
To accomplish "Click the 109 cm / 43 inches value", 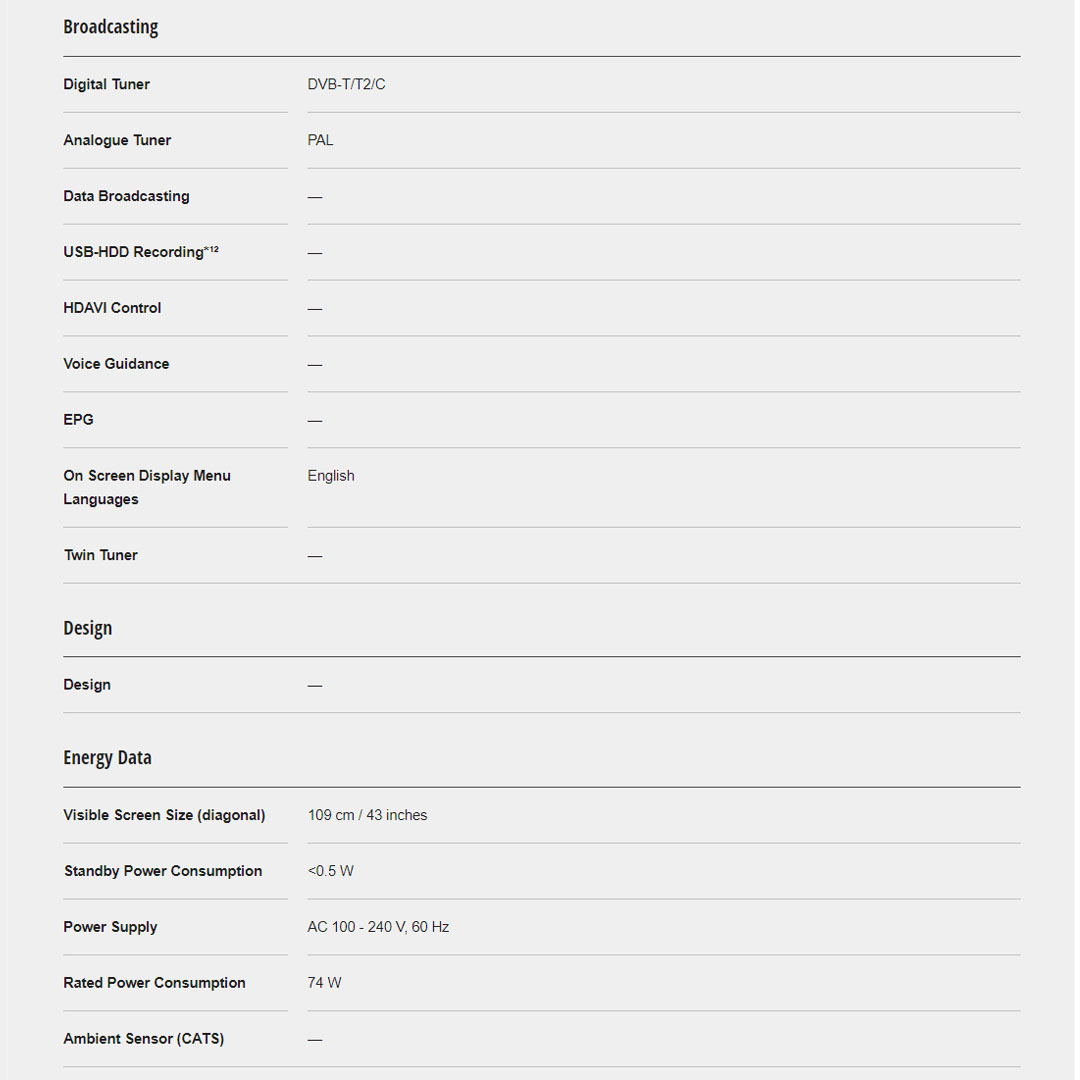I will [367, 815].
